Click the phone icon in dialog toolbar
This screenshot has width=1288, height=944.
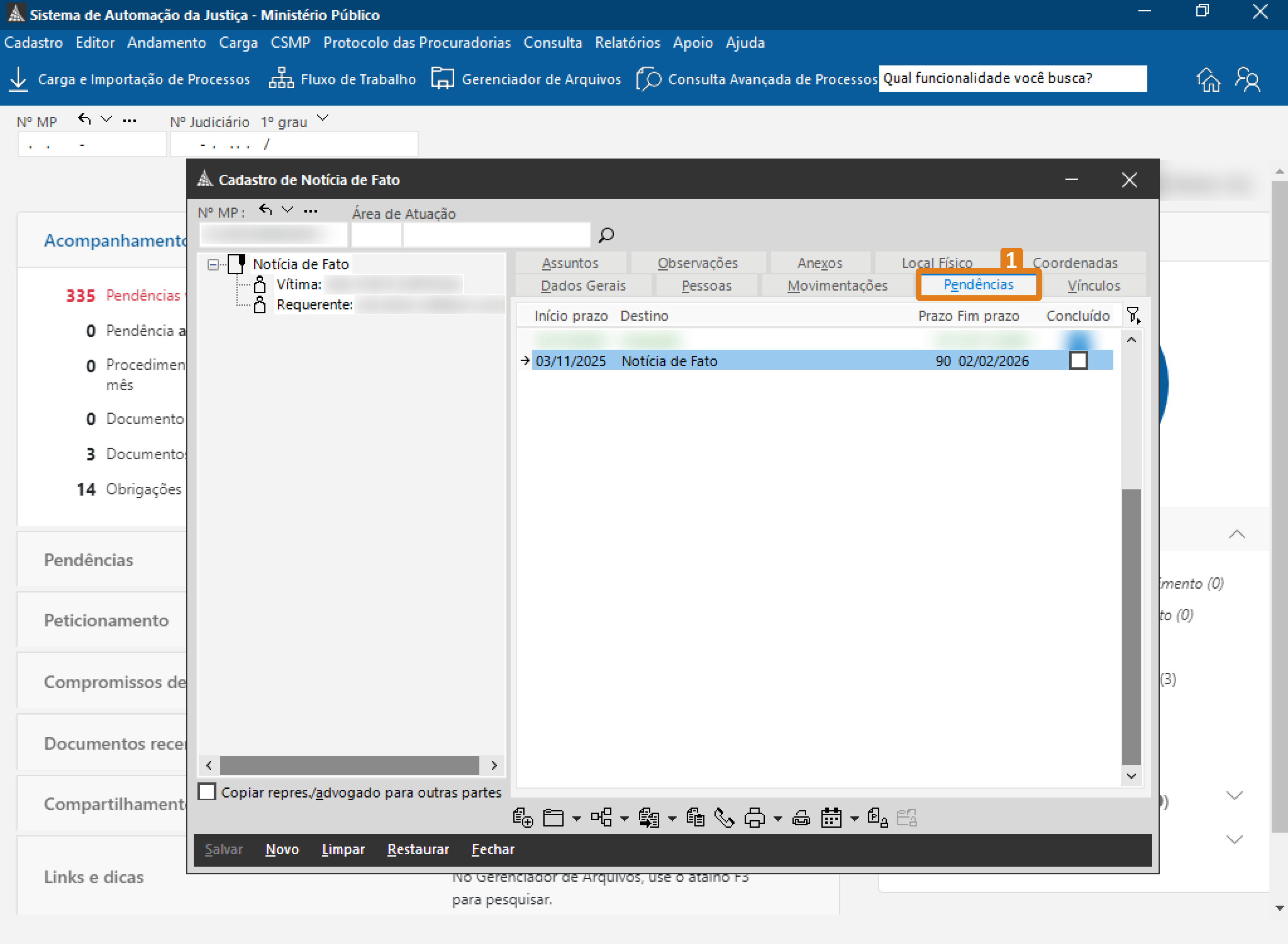coord(724,818)
